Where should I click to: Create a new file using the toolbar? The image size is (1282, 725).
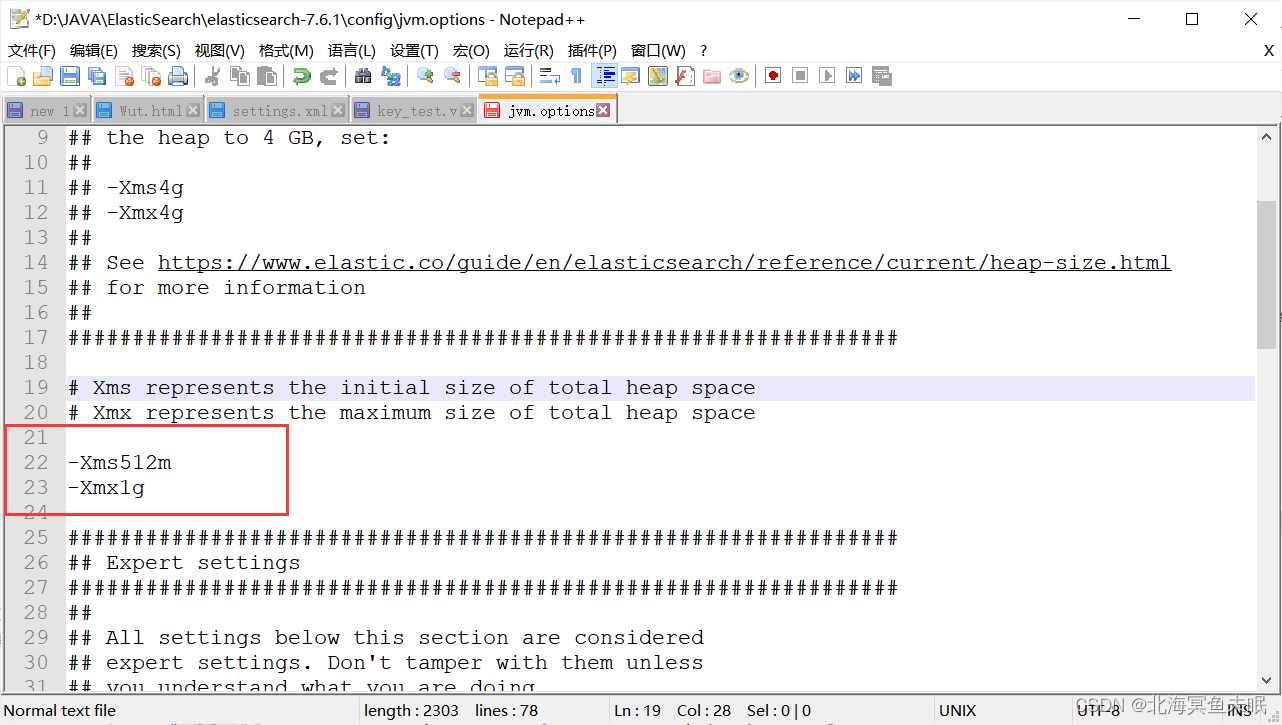point(17,76)
